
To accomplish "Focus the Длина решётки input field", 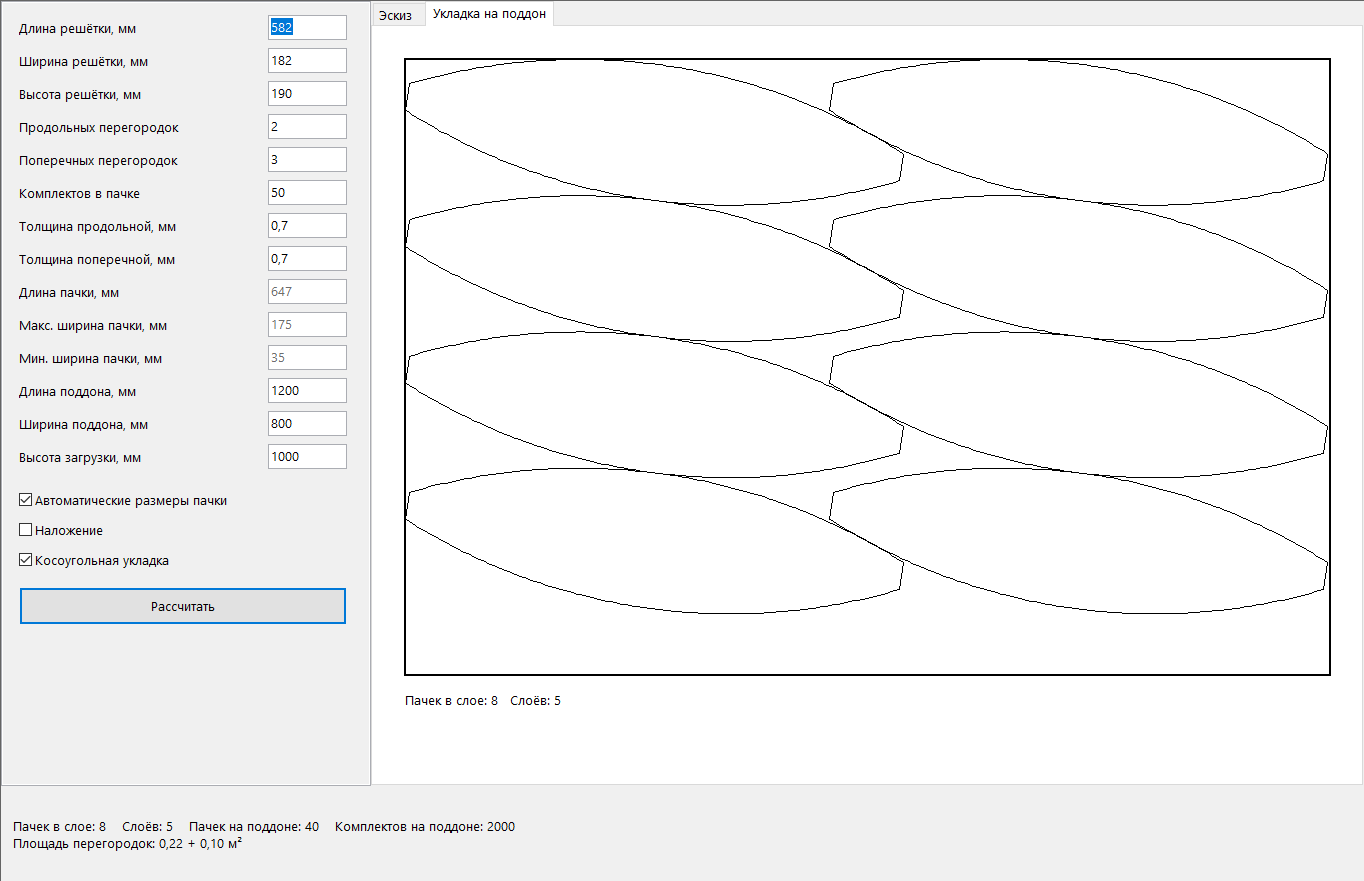I will click(x=307, y=28).
